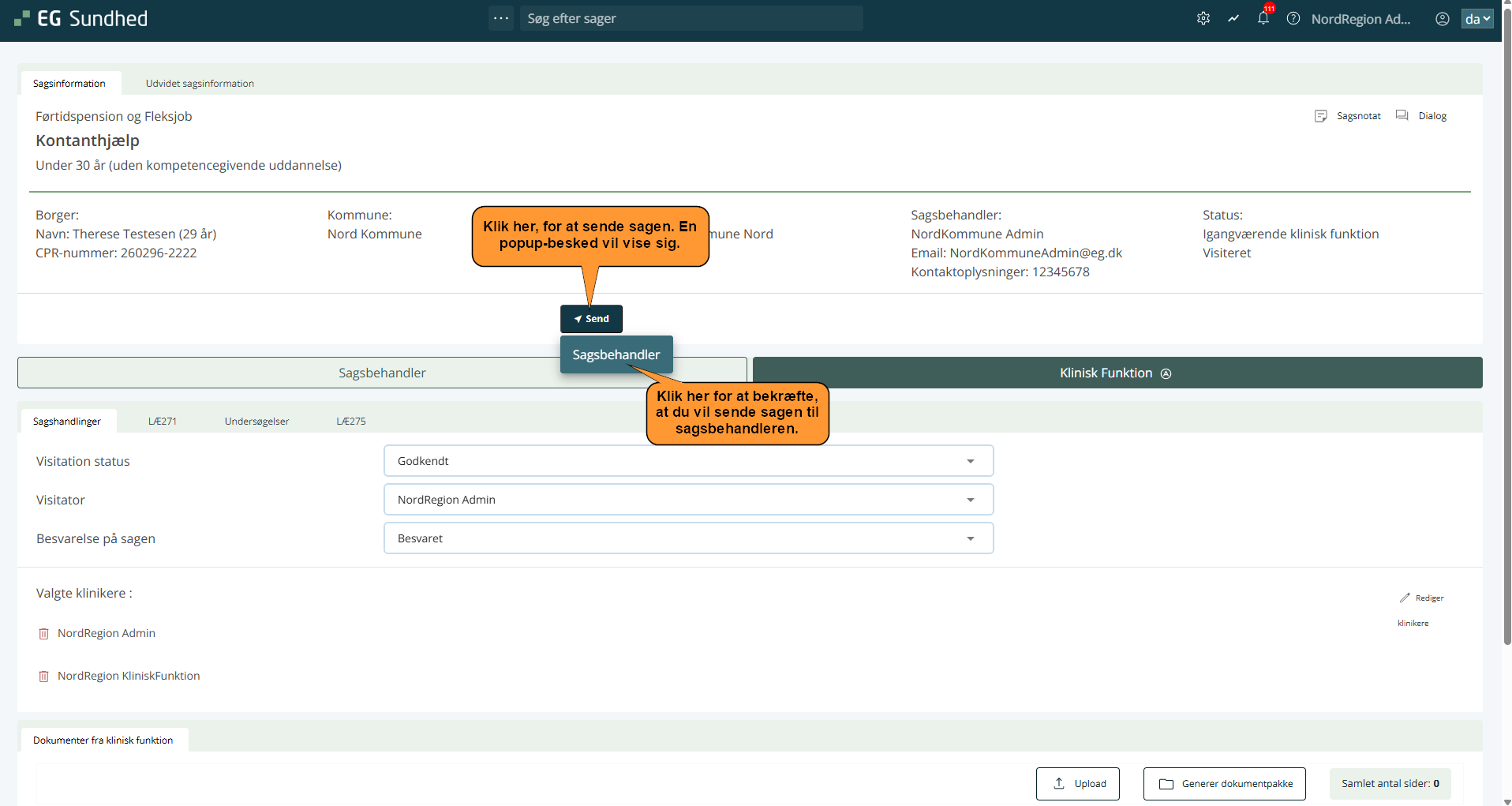Screen dimensions: 1512x806
Task: Open the settings gear icon
Action: pos(1203,18)
